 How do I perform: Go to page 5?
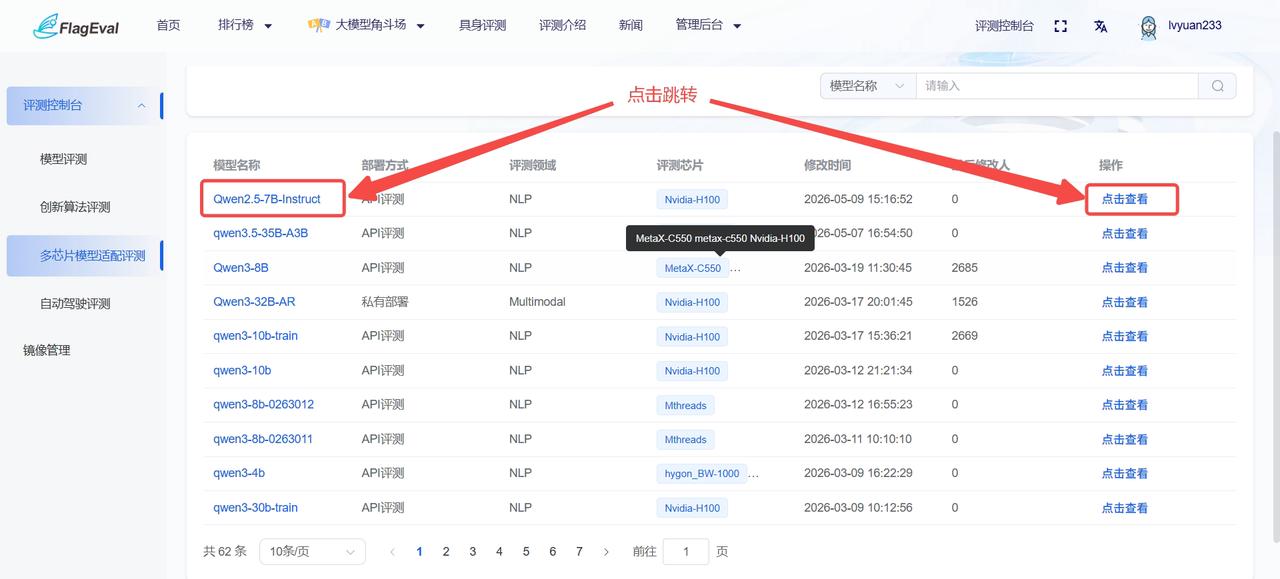pyautogui.click(x=526, y=551)
